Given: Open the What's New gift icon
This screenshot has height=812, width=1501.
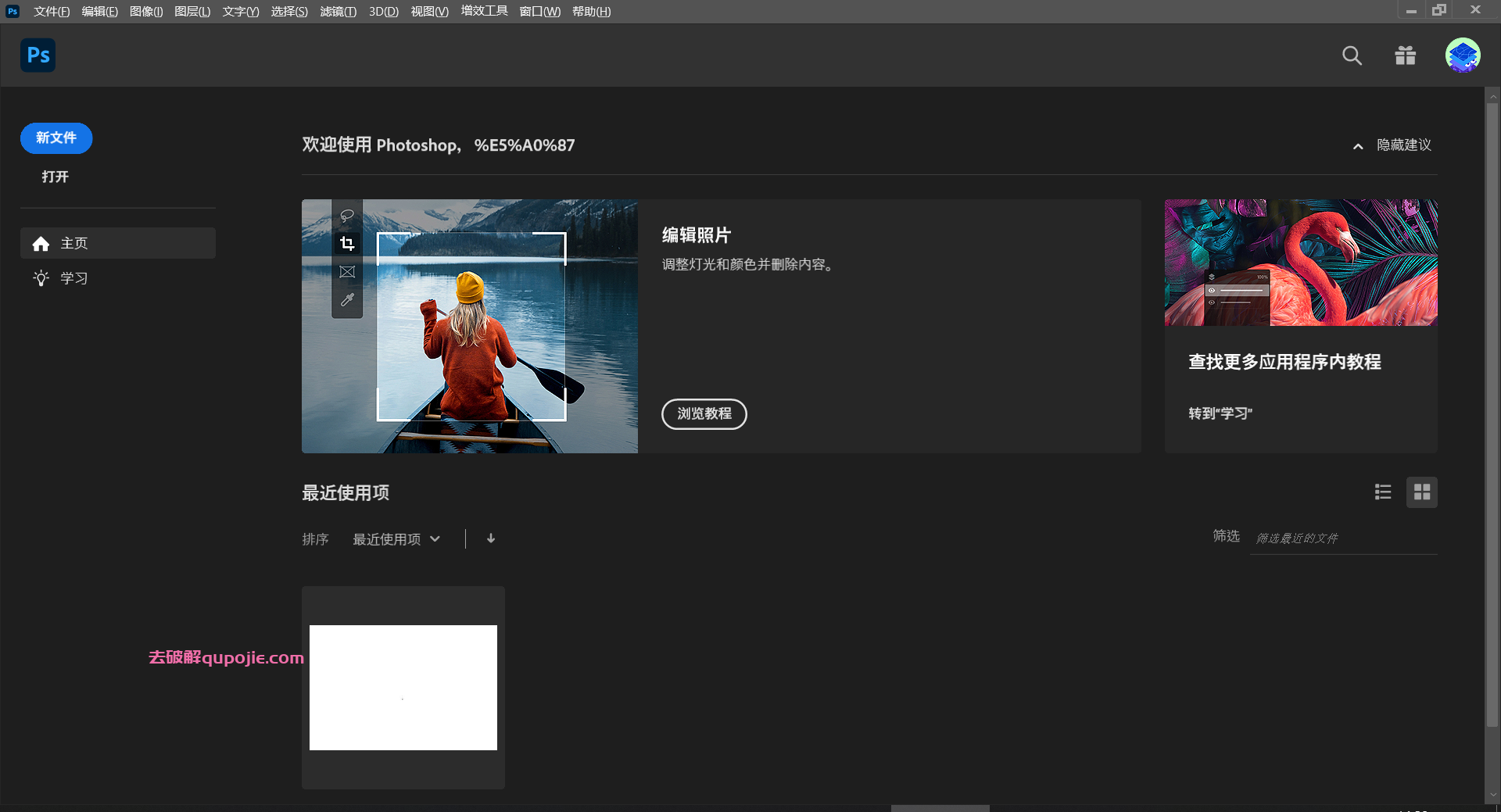Looking at the screenshot, I should [x=1406, y=55].
